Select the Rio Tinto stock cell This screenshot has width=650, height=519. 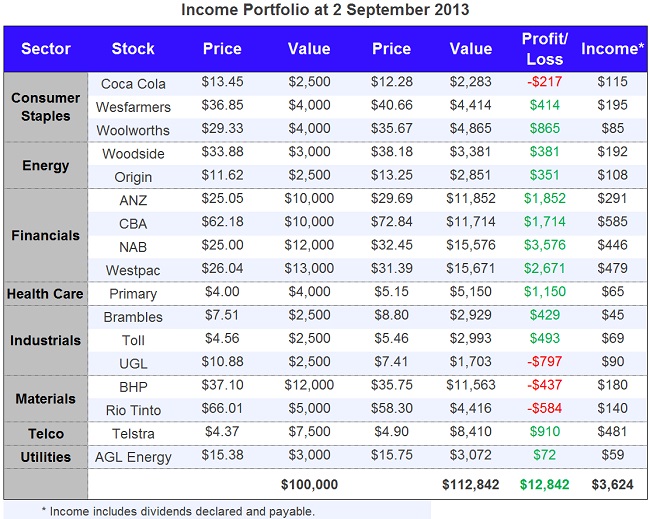click(x=133, y=409)
